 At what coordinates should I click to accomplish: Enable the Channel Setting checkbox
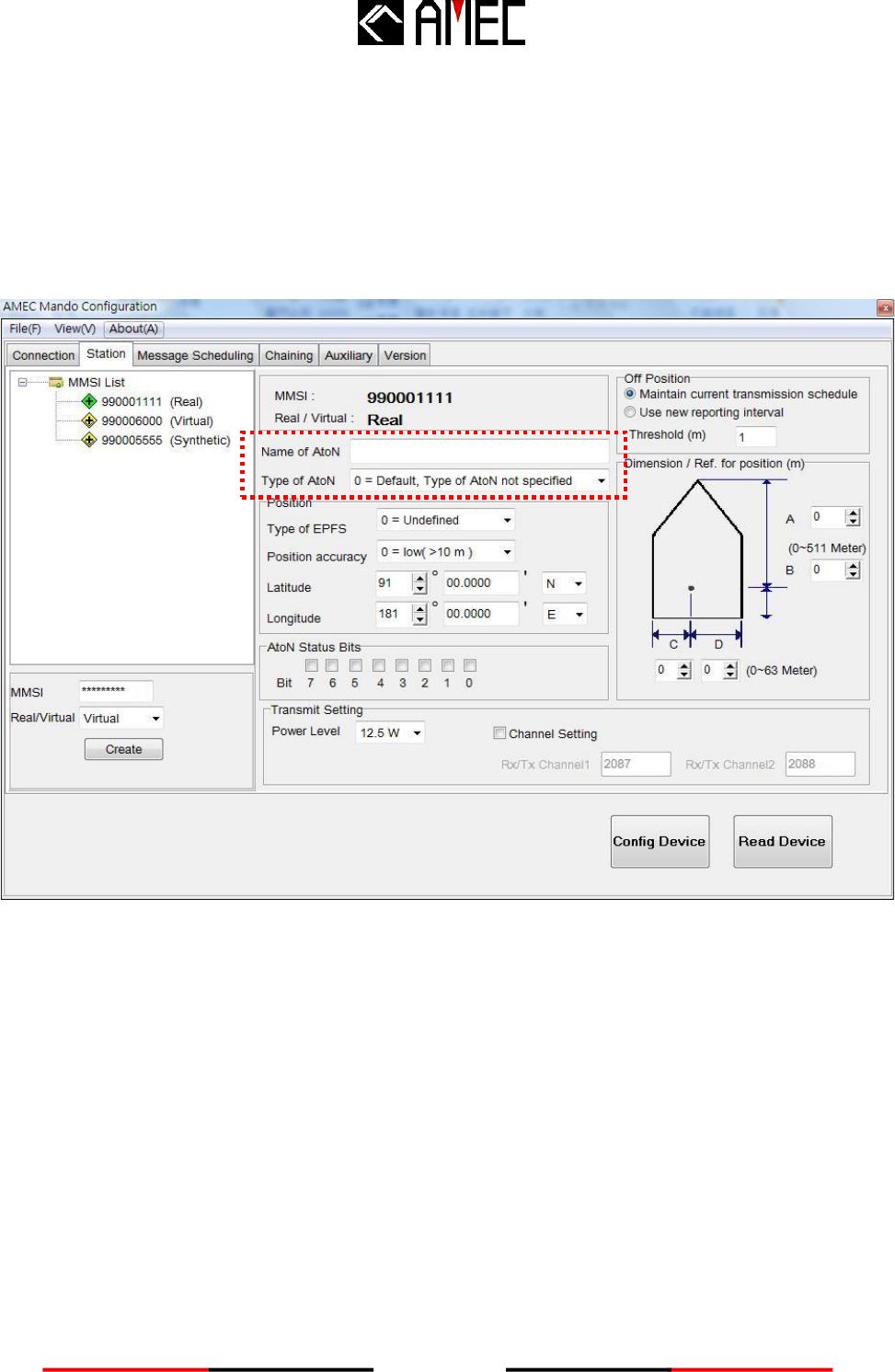pyautogui.click(x=499, y=733)
